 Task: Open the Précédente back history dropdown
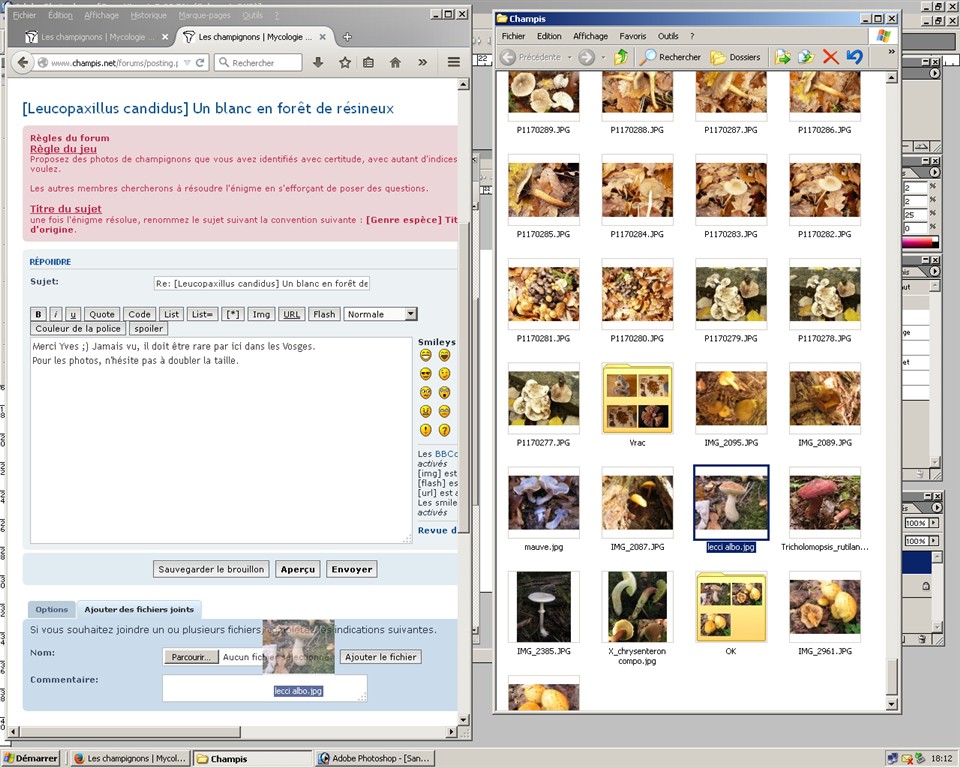click(570, 57)
